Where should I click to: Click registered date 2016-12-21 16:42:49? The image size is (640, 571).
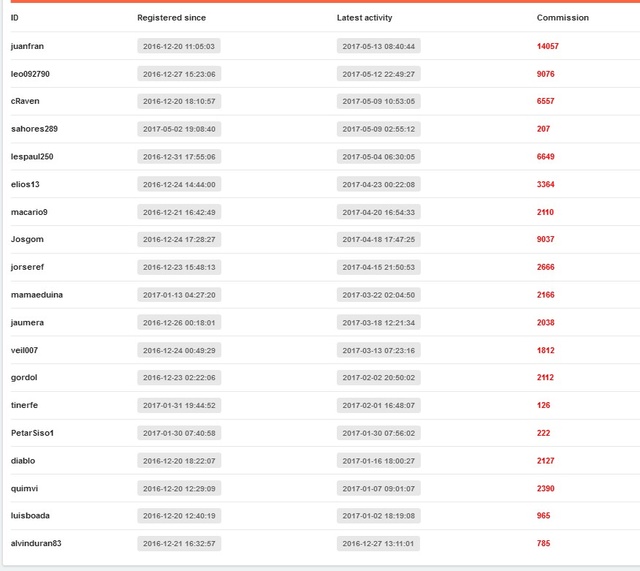point(179,212)
